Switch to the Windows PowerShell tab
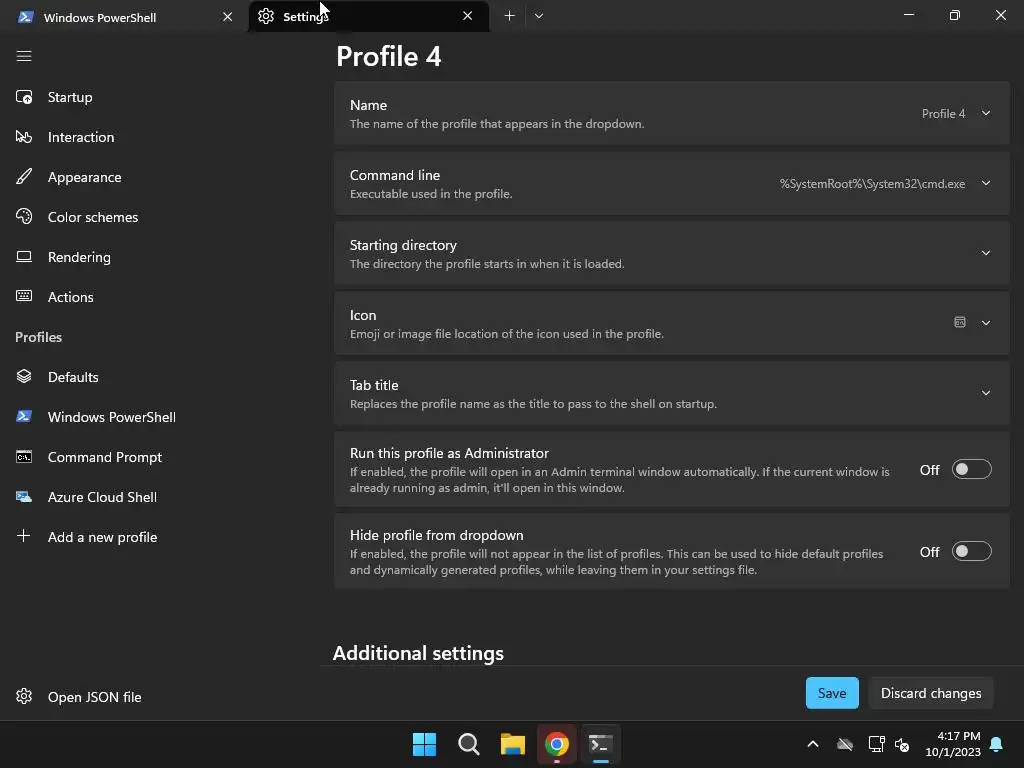 [x=124, y=17]
